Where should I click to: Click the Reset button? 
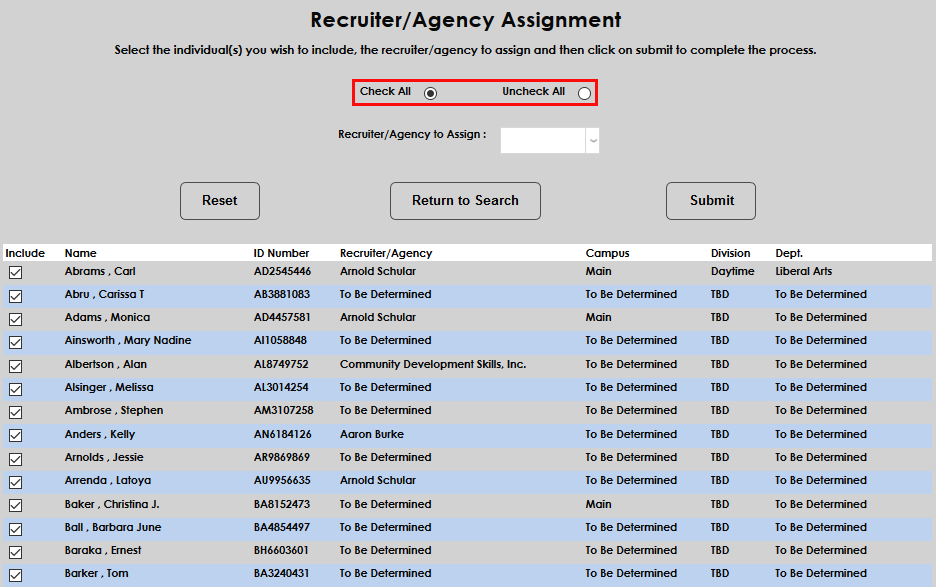pos(219,201)
